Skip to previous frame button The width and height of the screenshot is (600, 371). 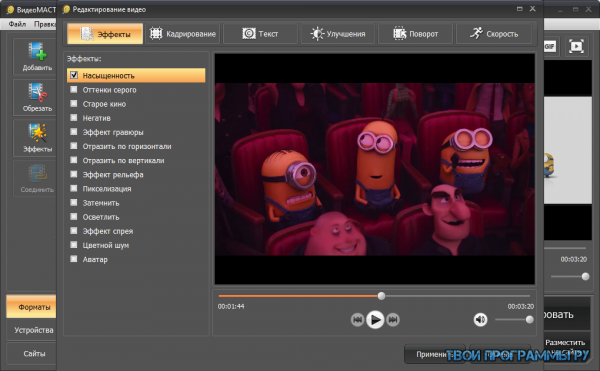click(357, 319)
